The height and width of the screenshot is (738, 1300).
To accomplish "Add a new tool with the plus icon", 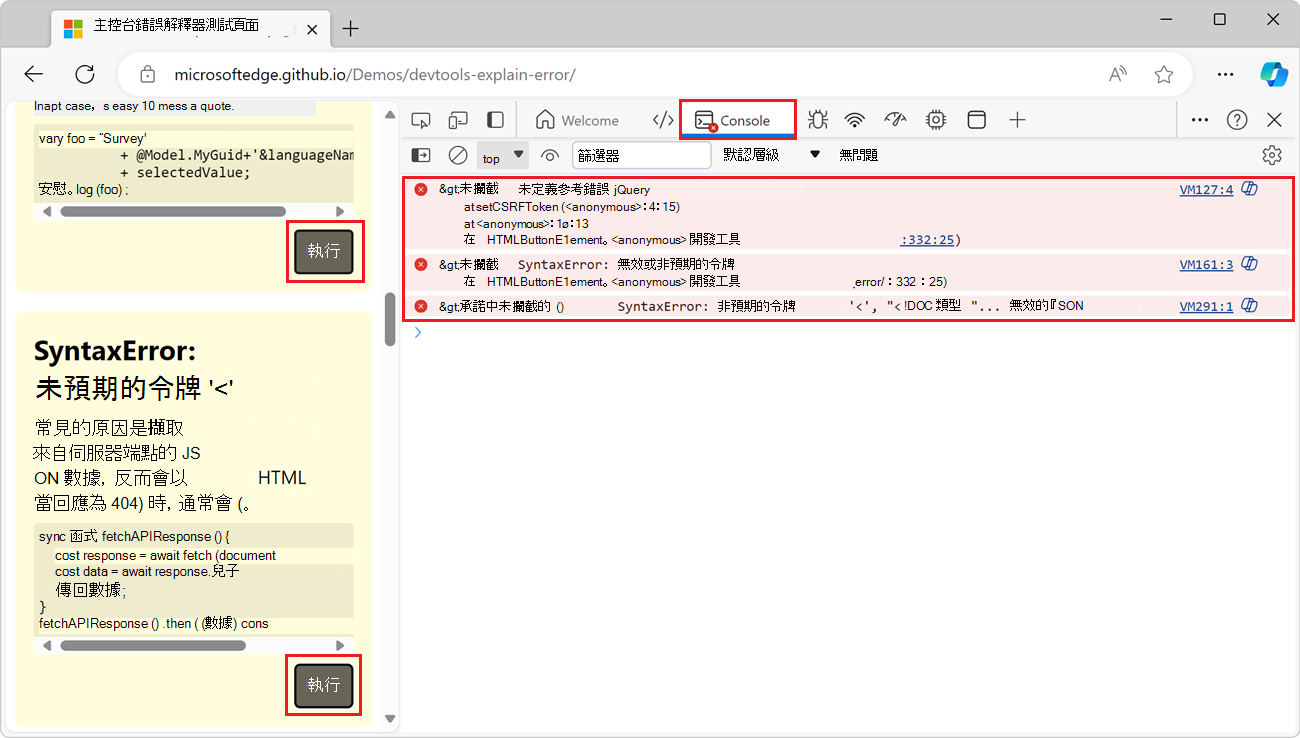I will pos(1017,119).
